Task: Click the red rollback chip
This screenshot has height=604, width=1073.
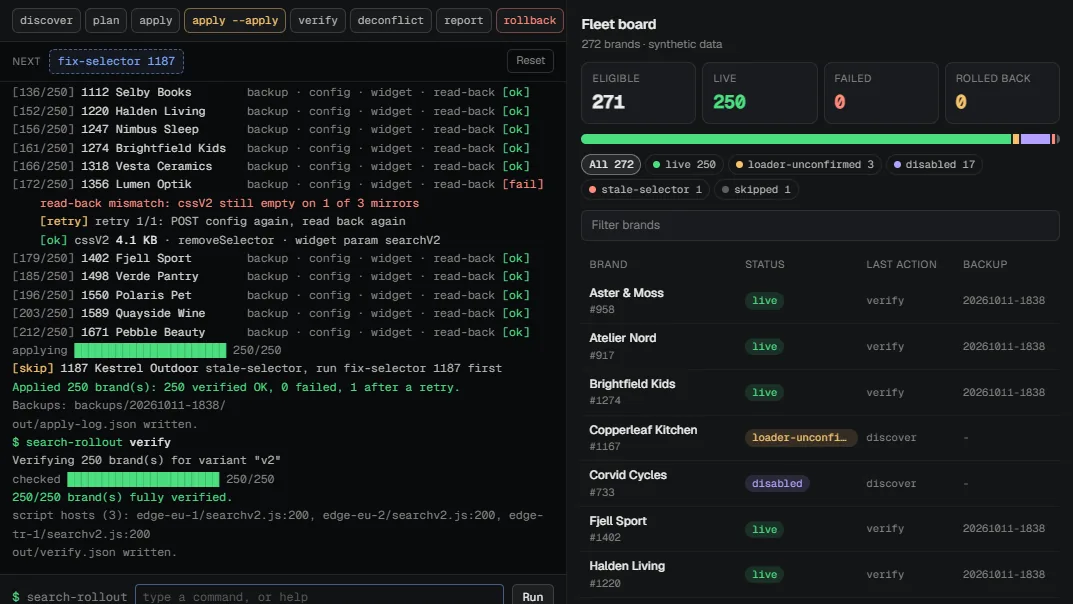Action: [530, 21]
